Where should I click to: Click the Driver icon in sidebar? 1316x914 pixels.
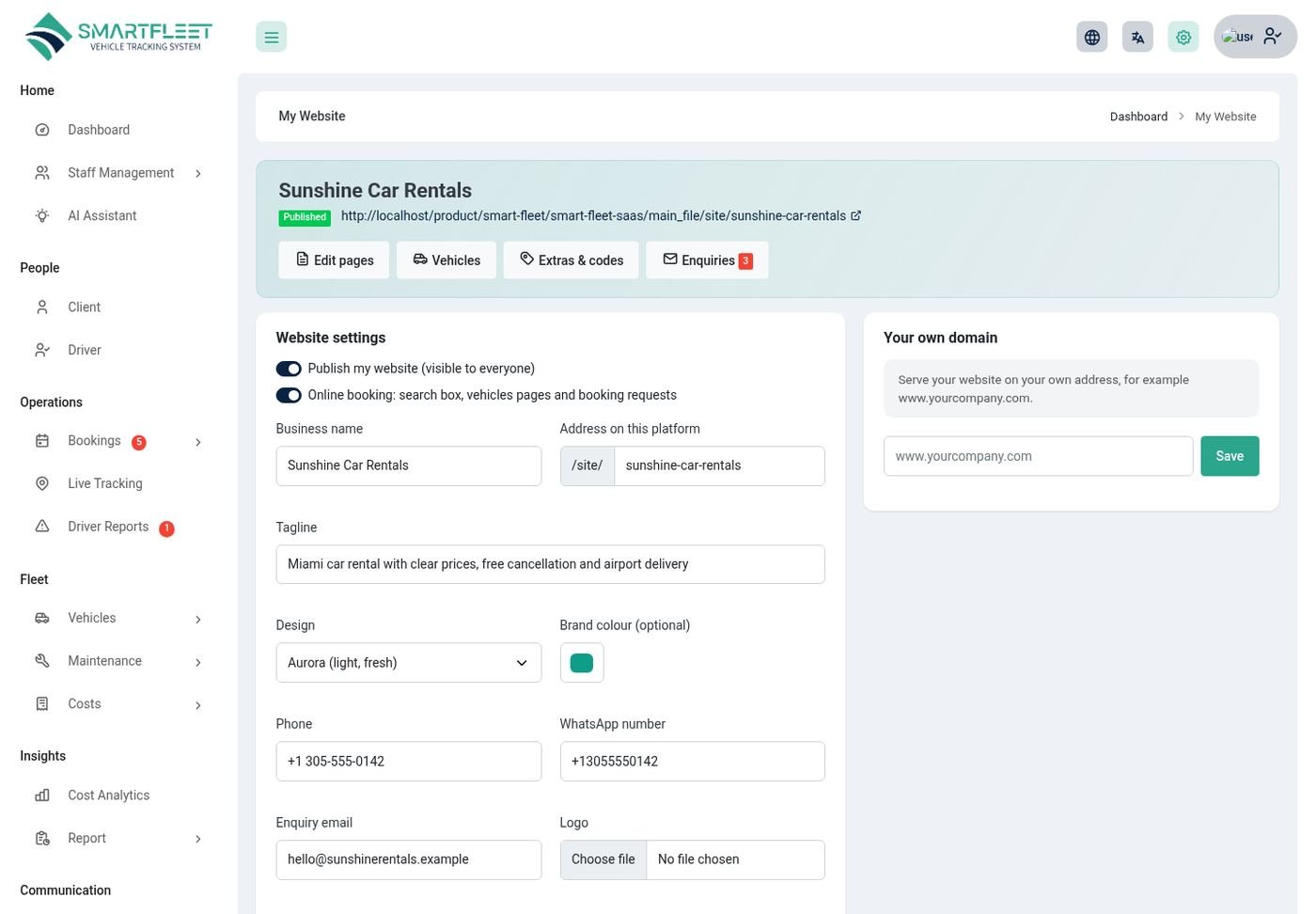(x=42, y=350)
